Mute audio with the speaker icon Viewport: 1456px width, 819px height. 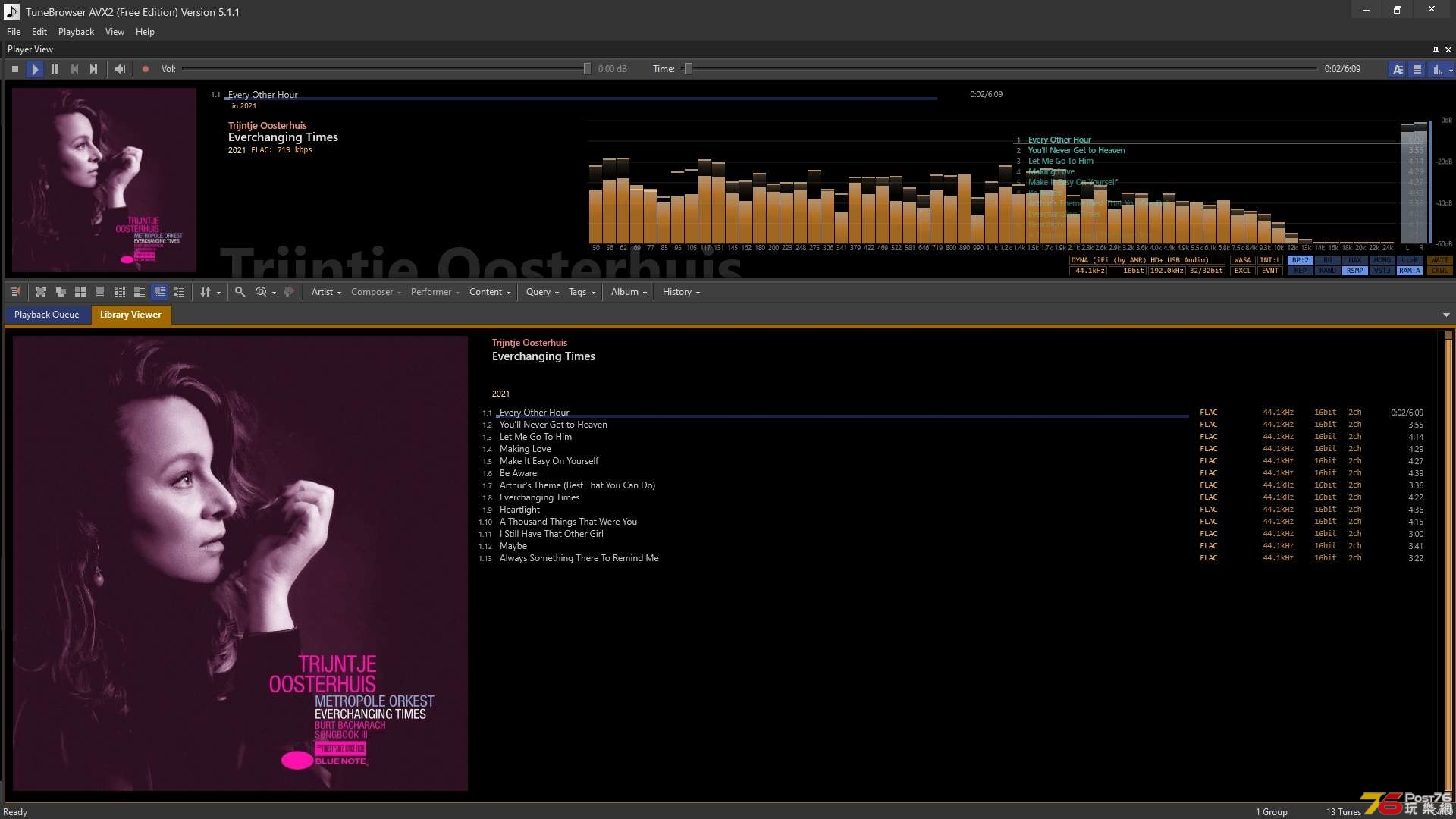tap(120, 69)
